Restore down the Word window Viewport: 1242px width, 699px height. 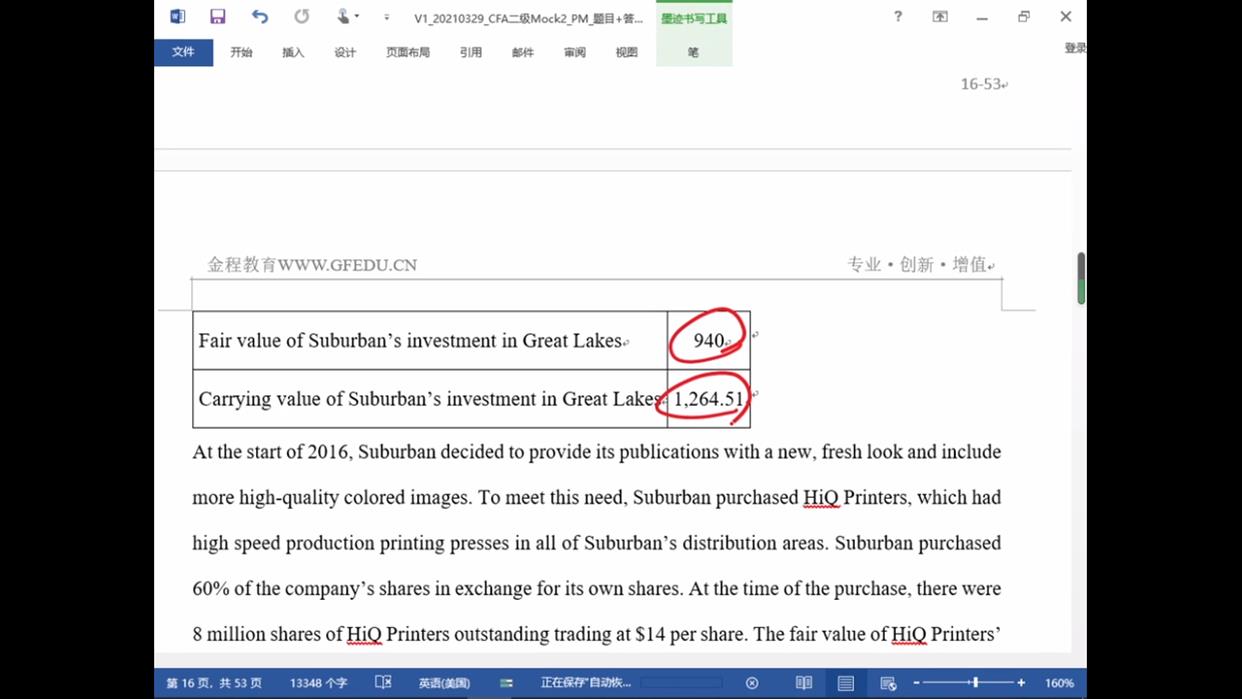1024,17
